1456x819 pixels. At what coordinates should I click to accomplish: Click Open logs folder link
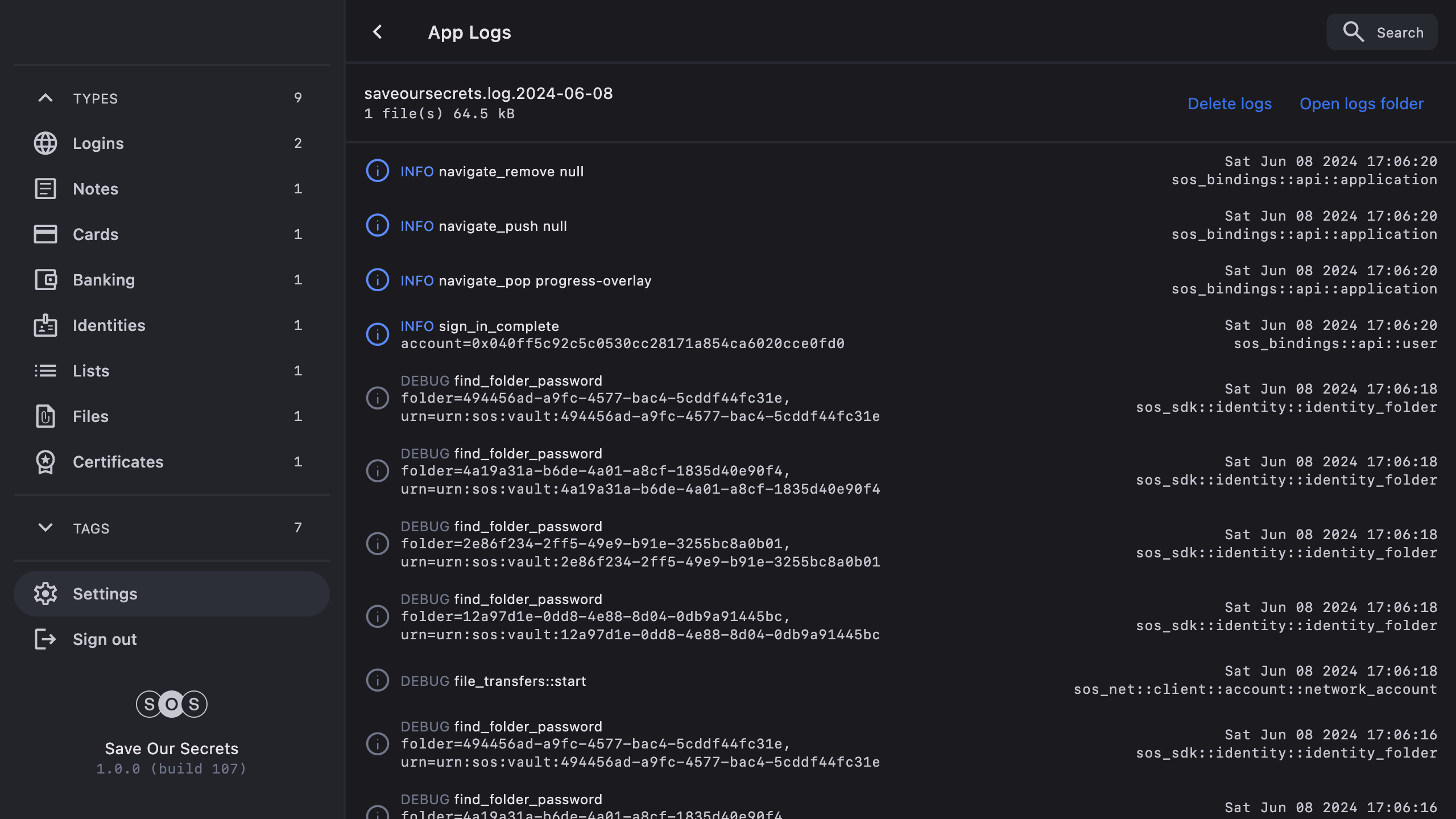tap(1362, 104)
